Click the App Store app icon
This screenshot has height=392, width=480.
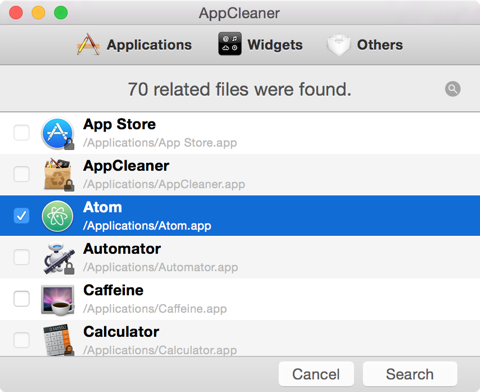(x=58, y=133)
